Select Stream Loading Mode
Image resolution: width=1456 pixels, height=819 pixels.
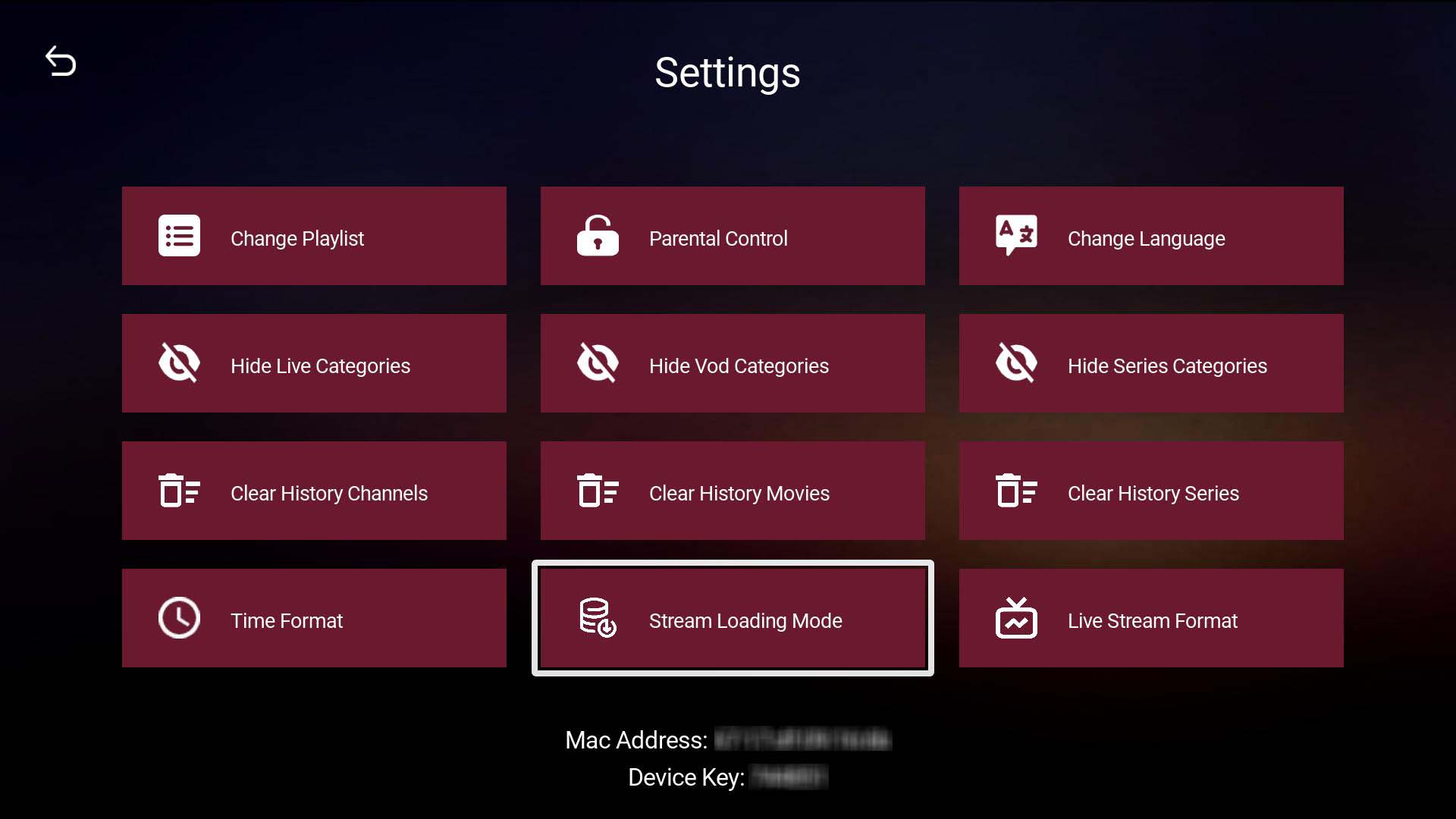click(733, 618)
